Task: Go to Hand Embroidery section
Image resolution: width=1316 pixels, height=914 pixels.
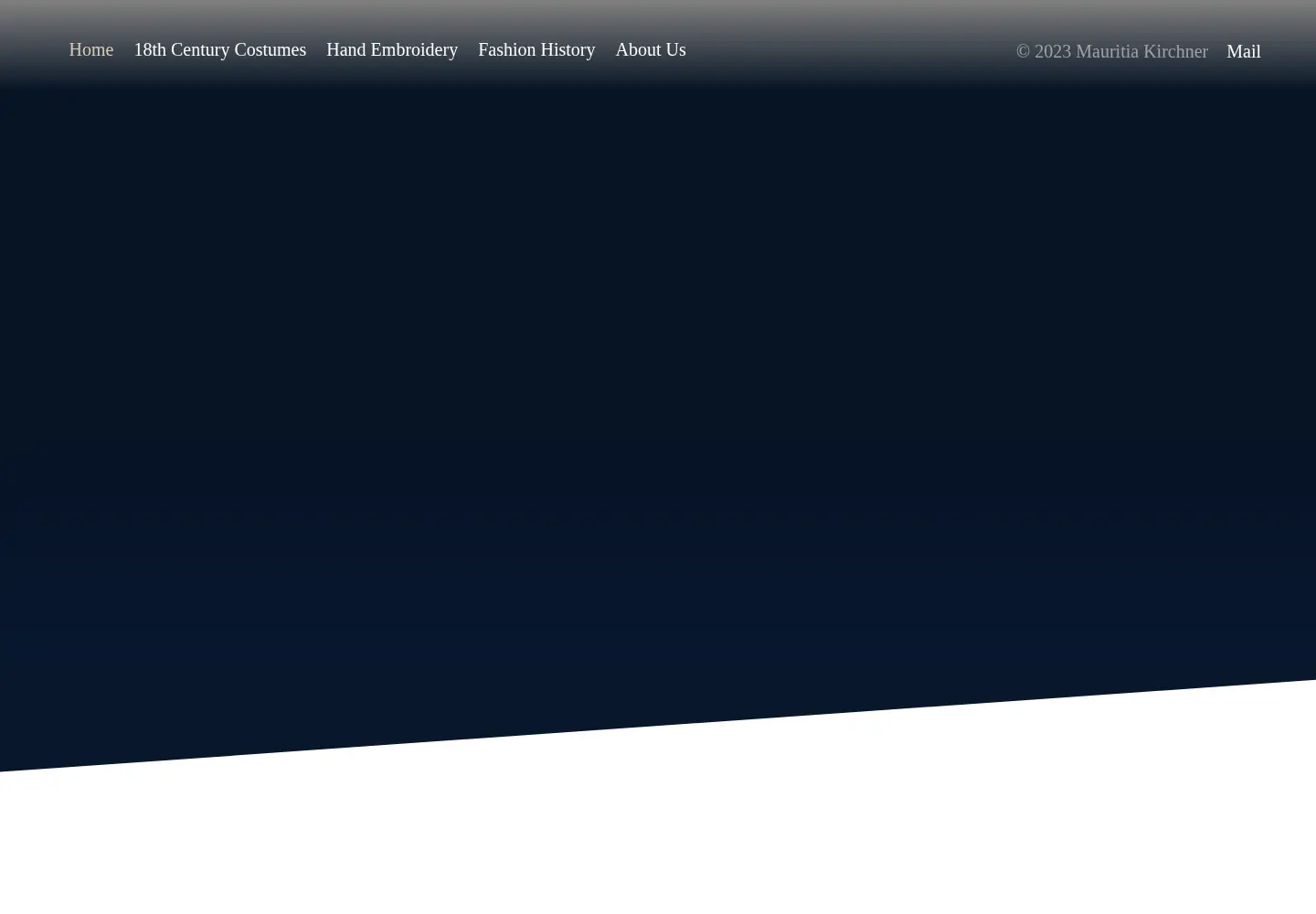Action: 391,49
